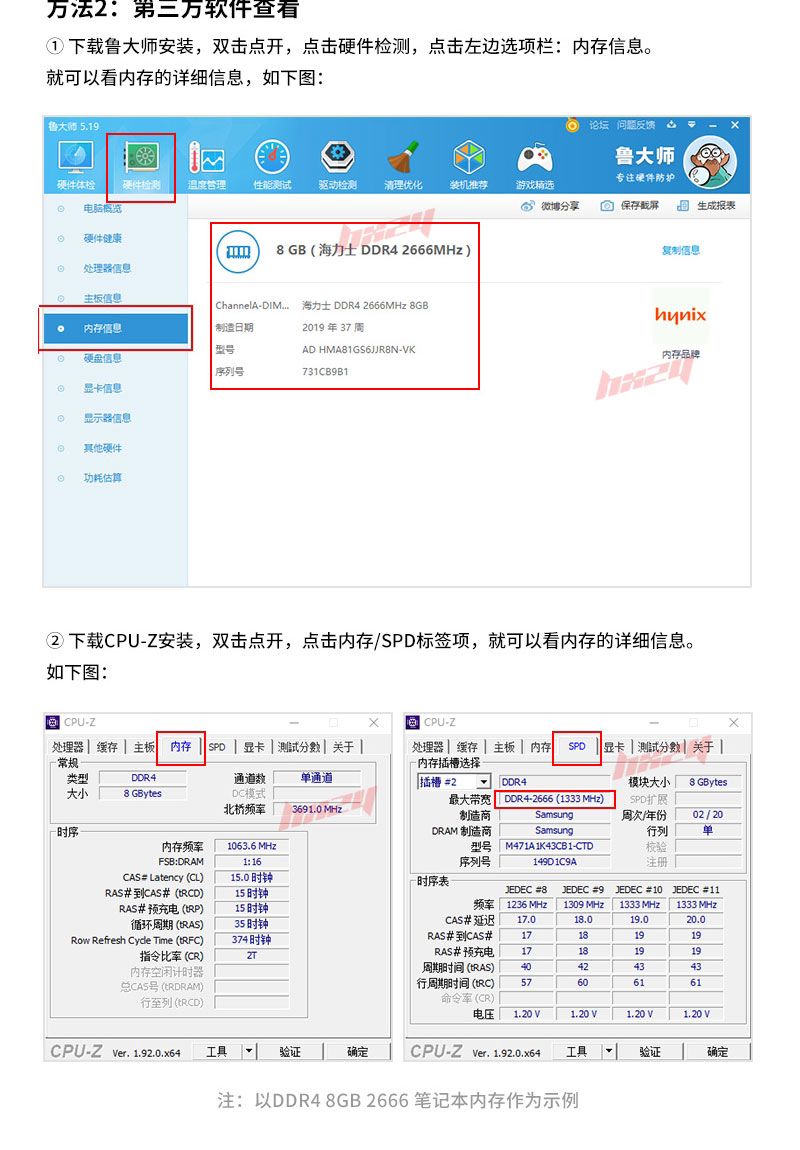The image size is (800, 1150).
Task: Select 内存 tab in CPU-Z memory window
Action: click(x=180, y=747)
